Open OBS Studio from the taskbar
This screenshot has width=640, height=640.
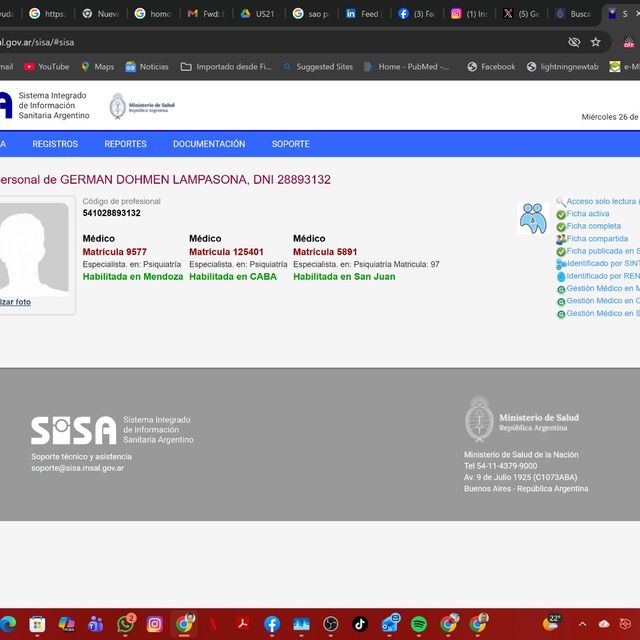tap(331, 624)
